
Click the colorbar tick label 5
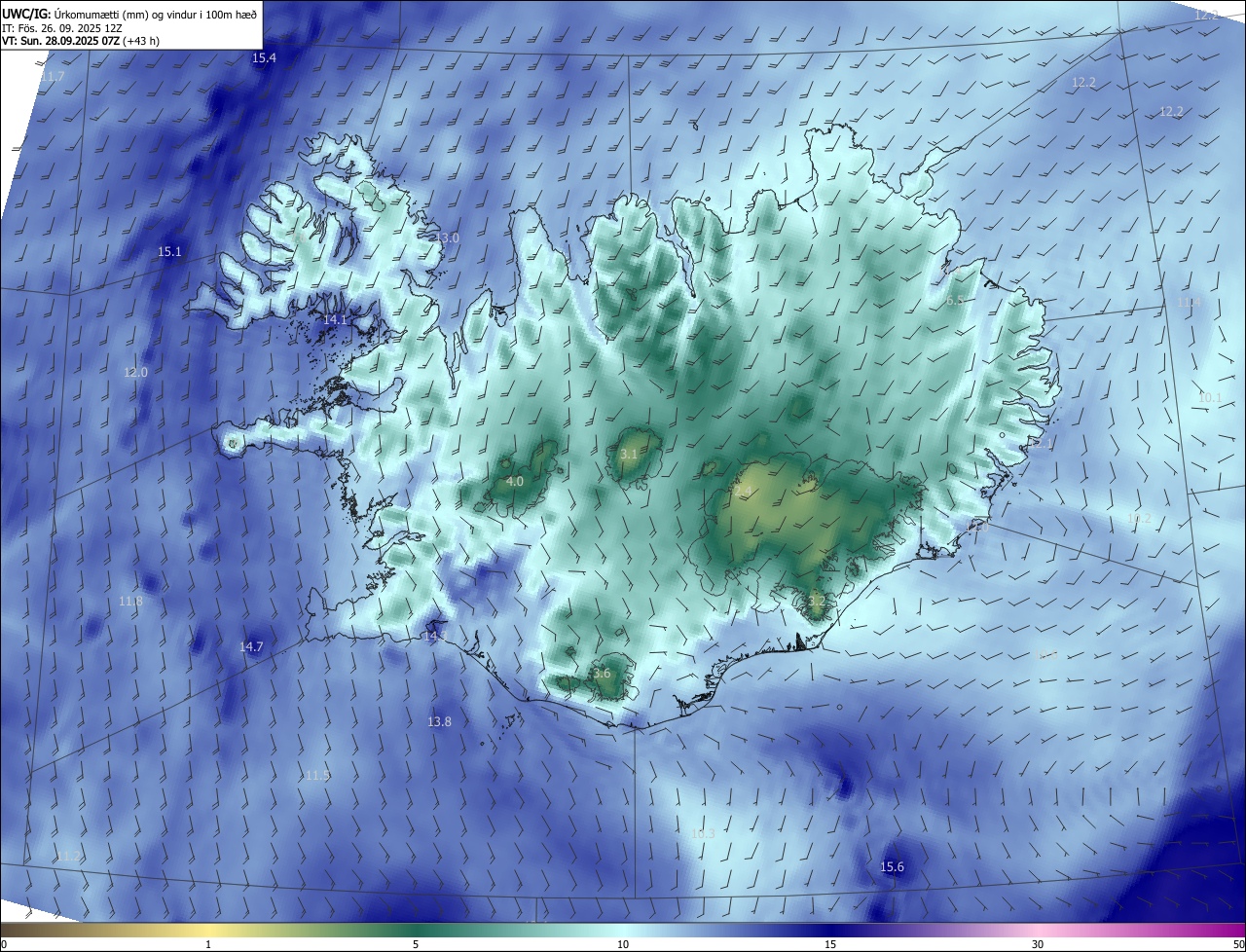click(416, 944)
